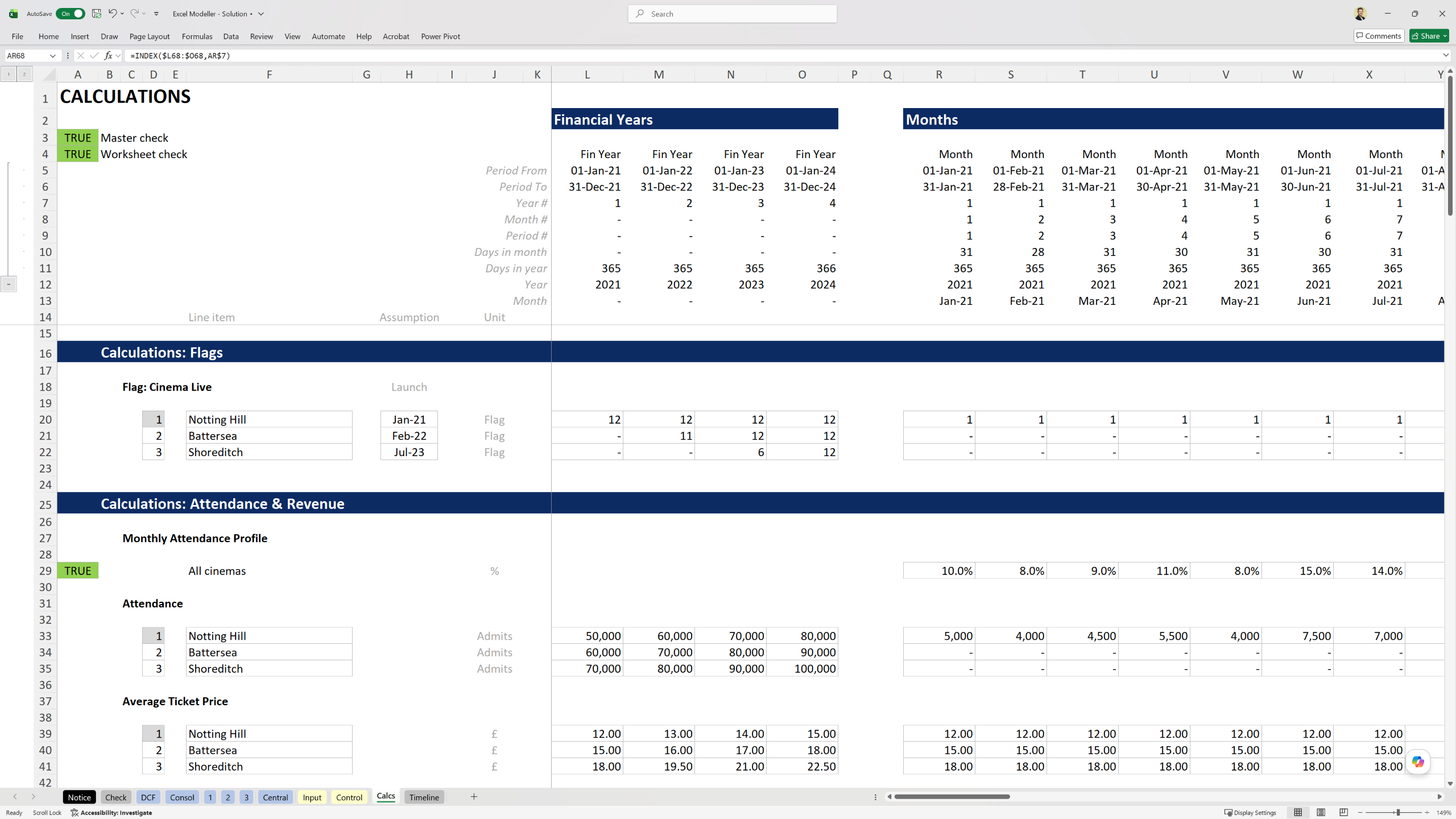Switch to the Notice sheet tab
Image resolution: width=1456 pixels, height=819 pixels.
click(x=80, y=797)
